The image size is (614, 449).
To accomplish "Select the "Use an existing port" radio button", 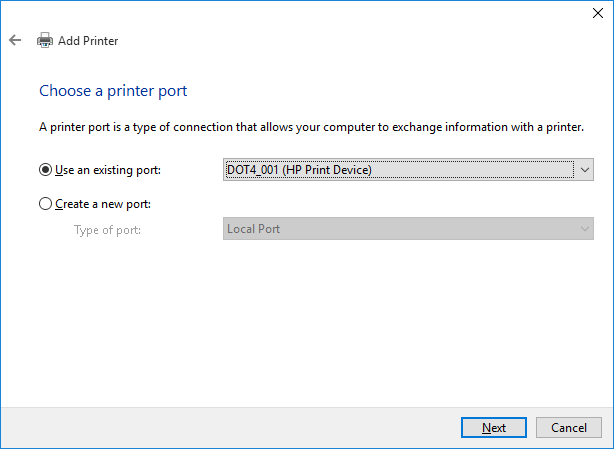I will pyautogui.click(x=45, y=170).
